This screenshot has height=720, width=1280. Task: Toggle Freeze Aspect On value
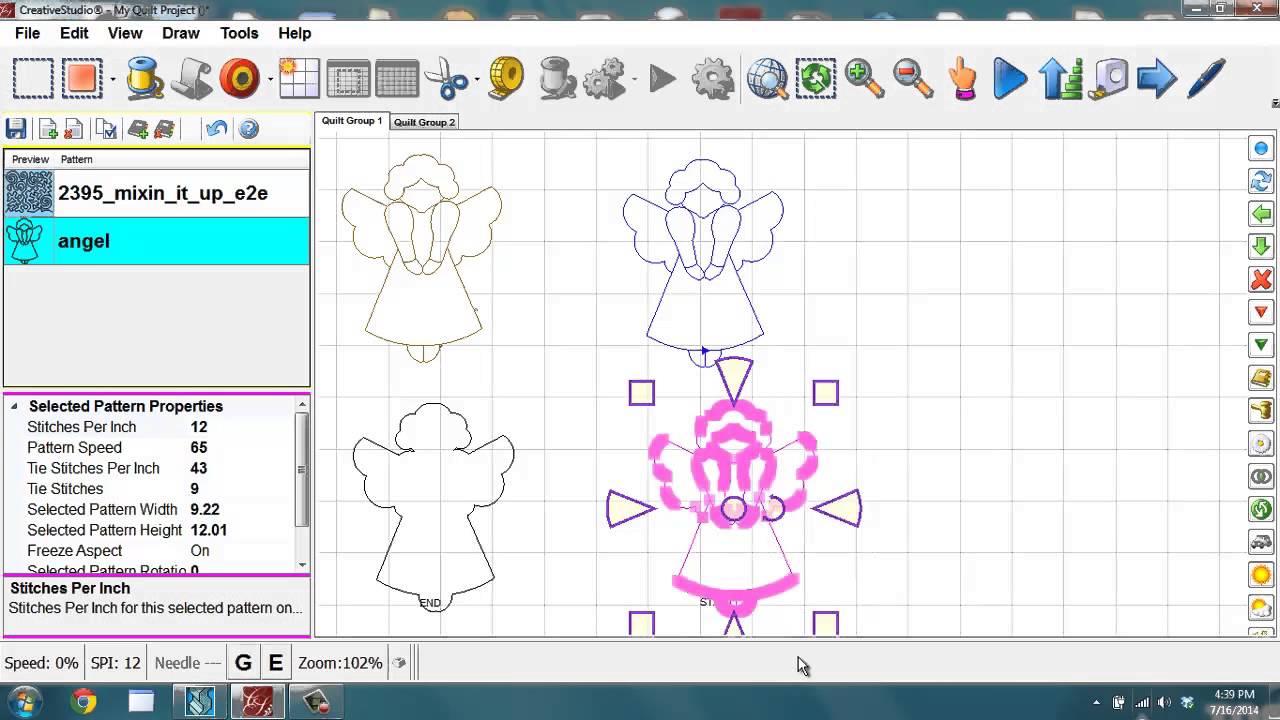pyautogui.click(x=200, y=551)
